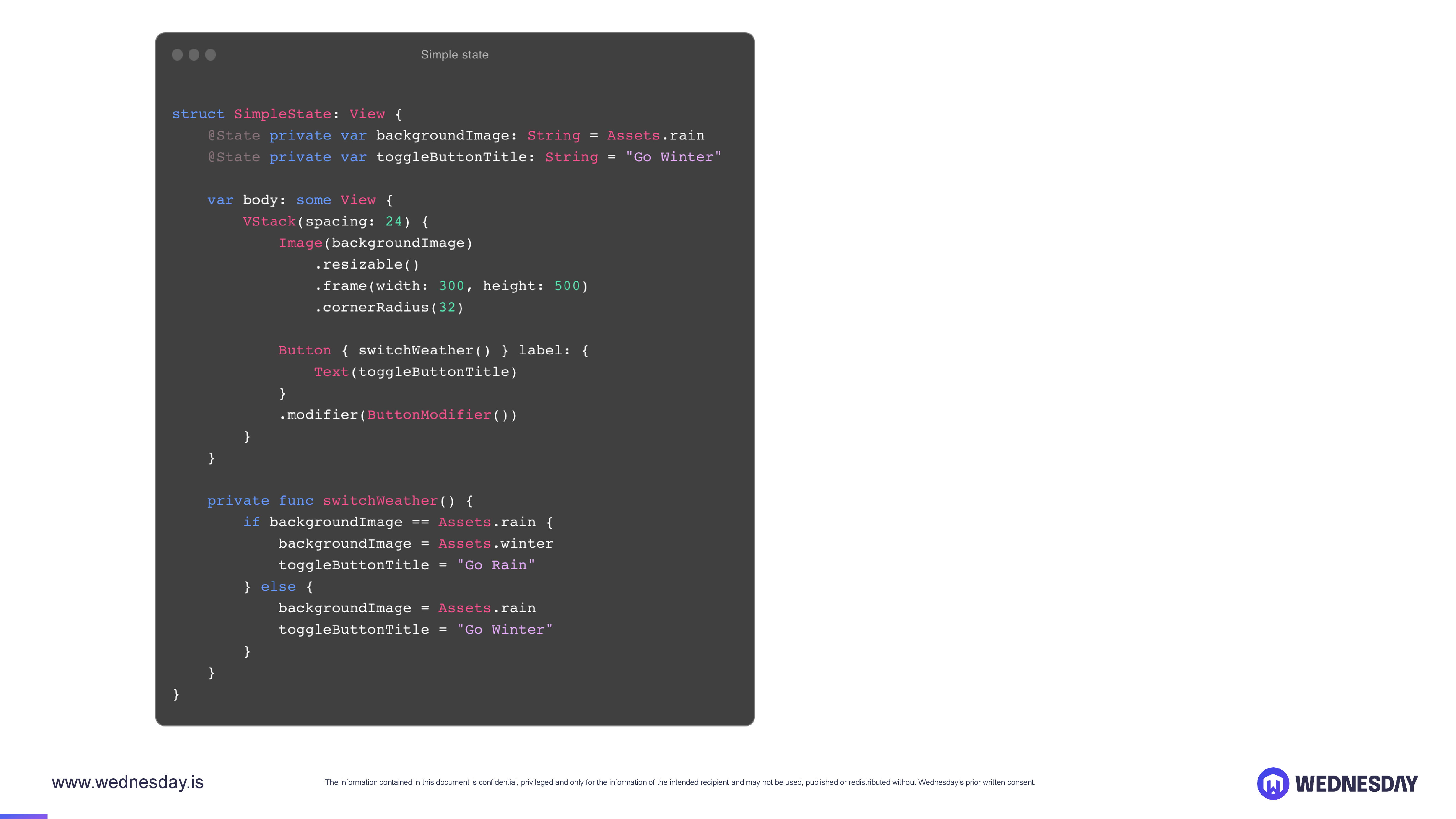Open the www.wednesday.is link
Screen dimensions: 1456x819
click(128, 782)
